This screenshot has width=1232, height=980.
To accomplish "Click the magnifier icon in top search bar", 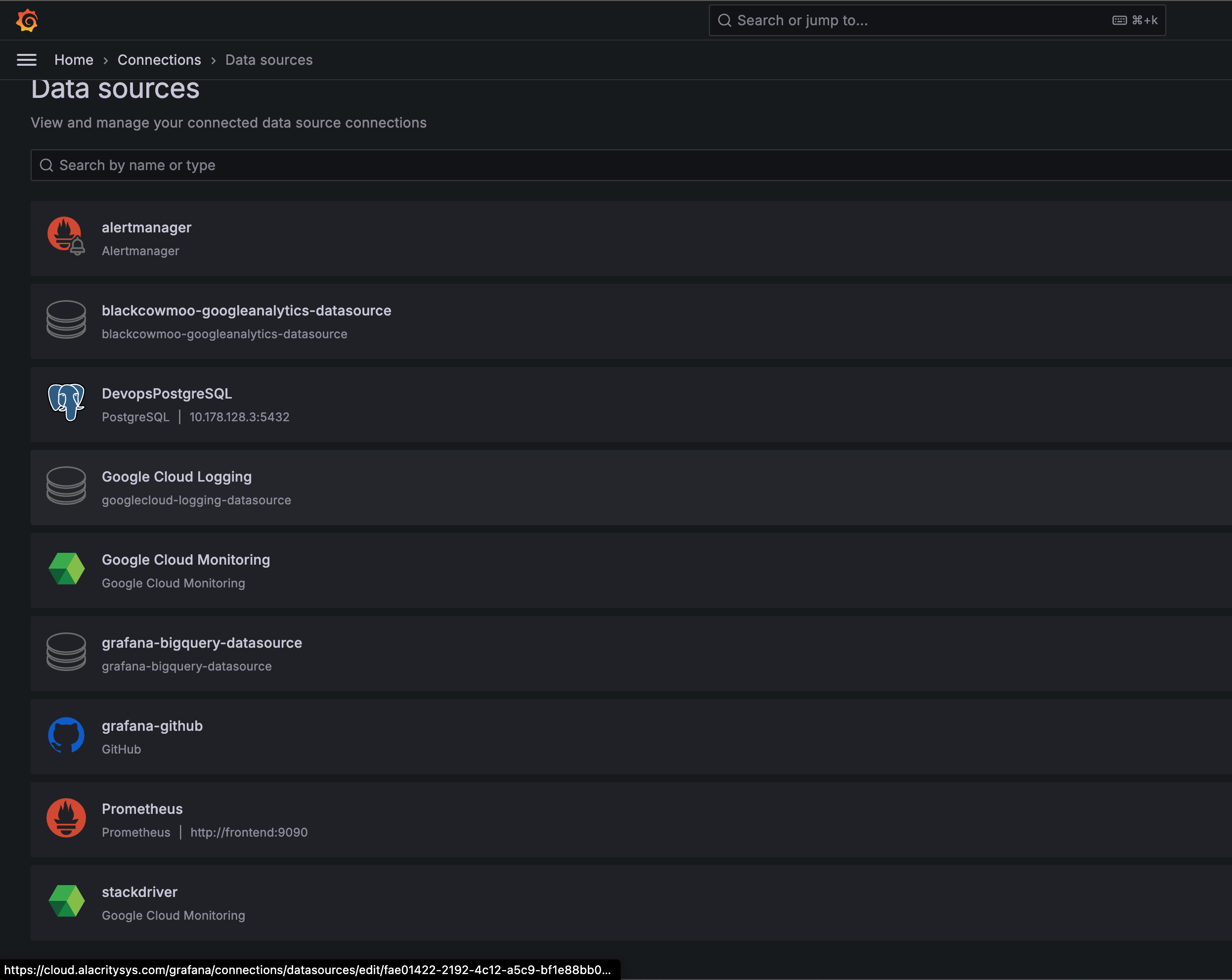I will [725, 21].
